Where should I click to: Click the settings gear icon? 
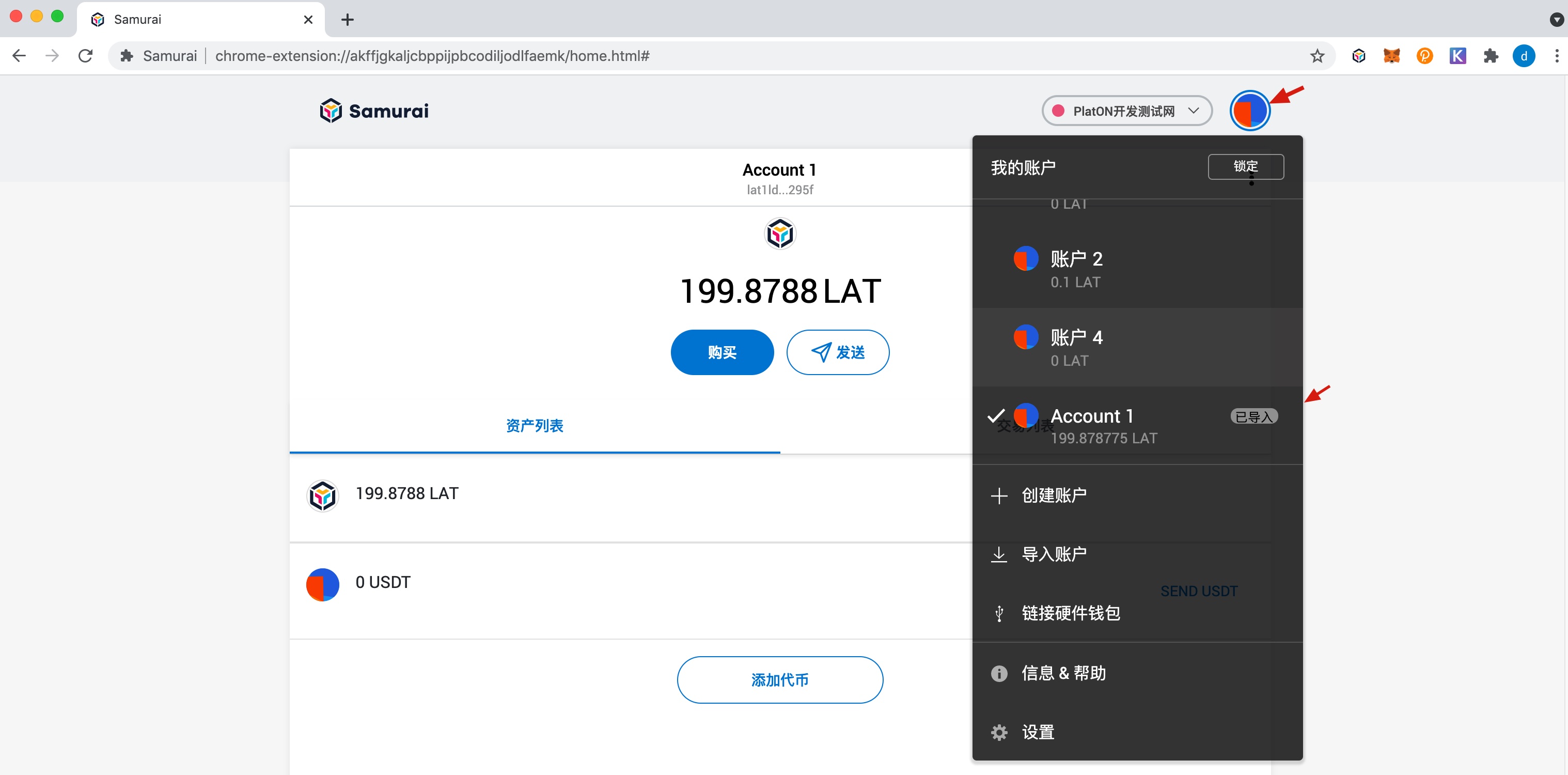999,733
